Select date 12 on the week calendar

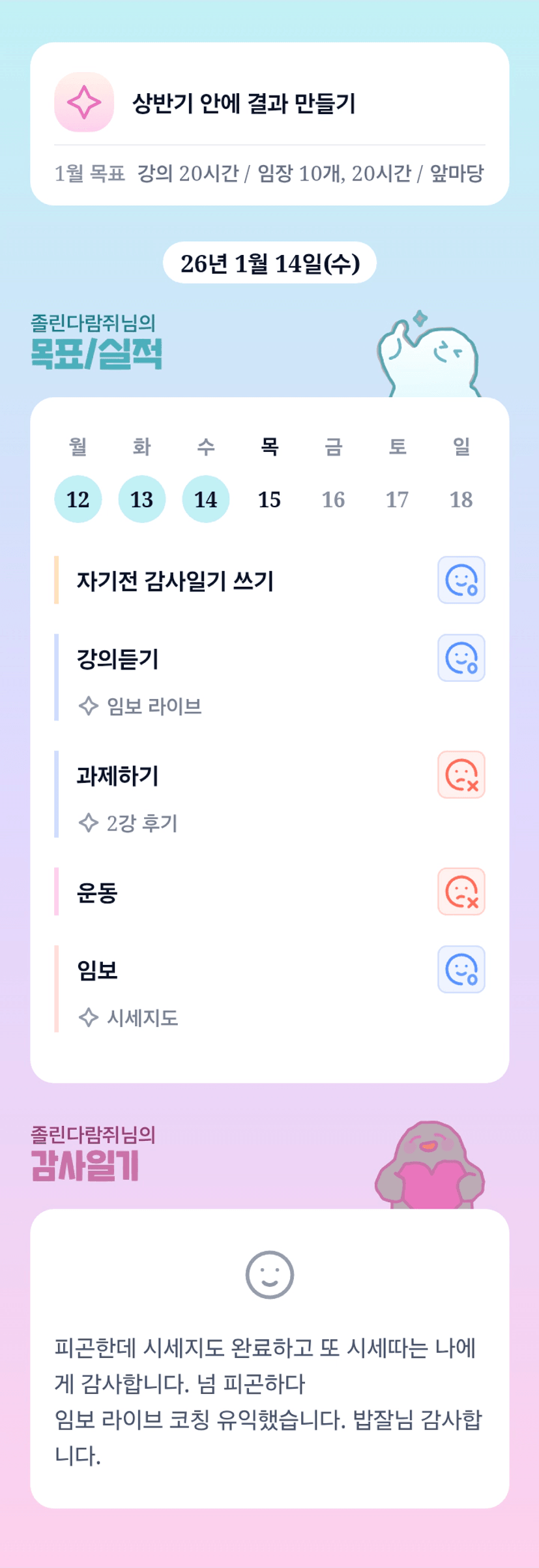click(x=78, y=499)
